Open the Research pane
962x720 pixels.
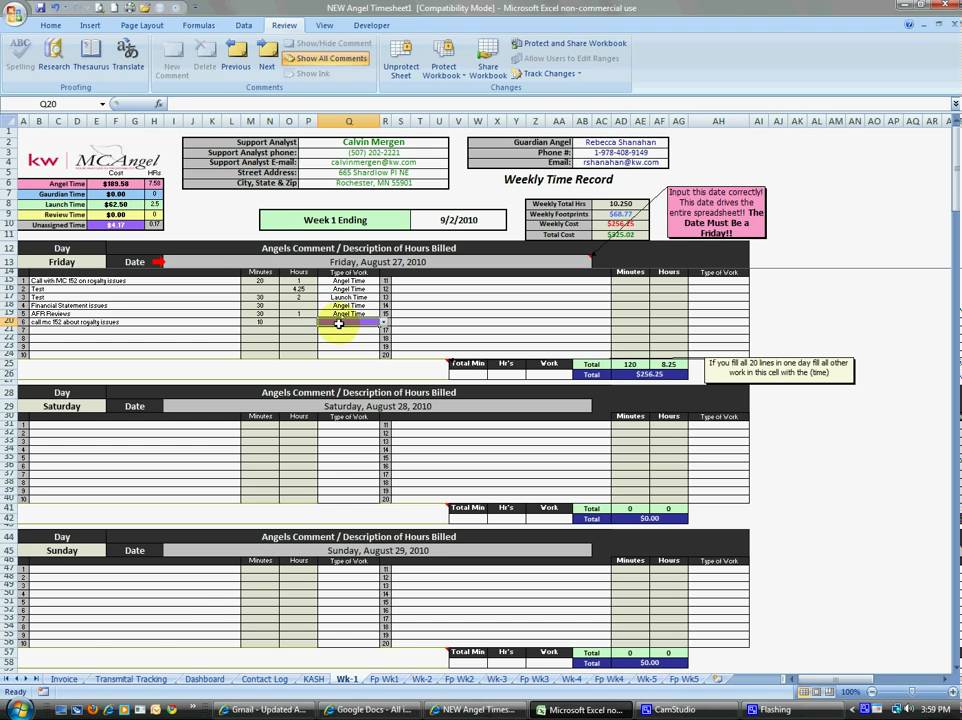[54, 55]
